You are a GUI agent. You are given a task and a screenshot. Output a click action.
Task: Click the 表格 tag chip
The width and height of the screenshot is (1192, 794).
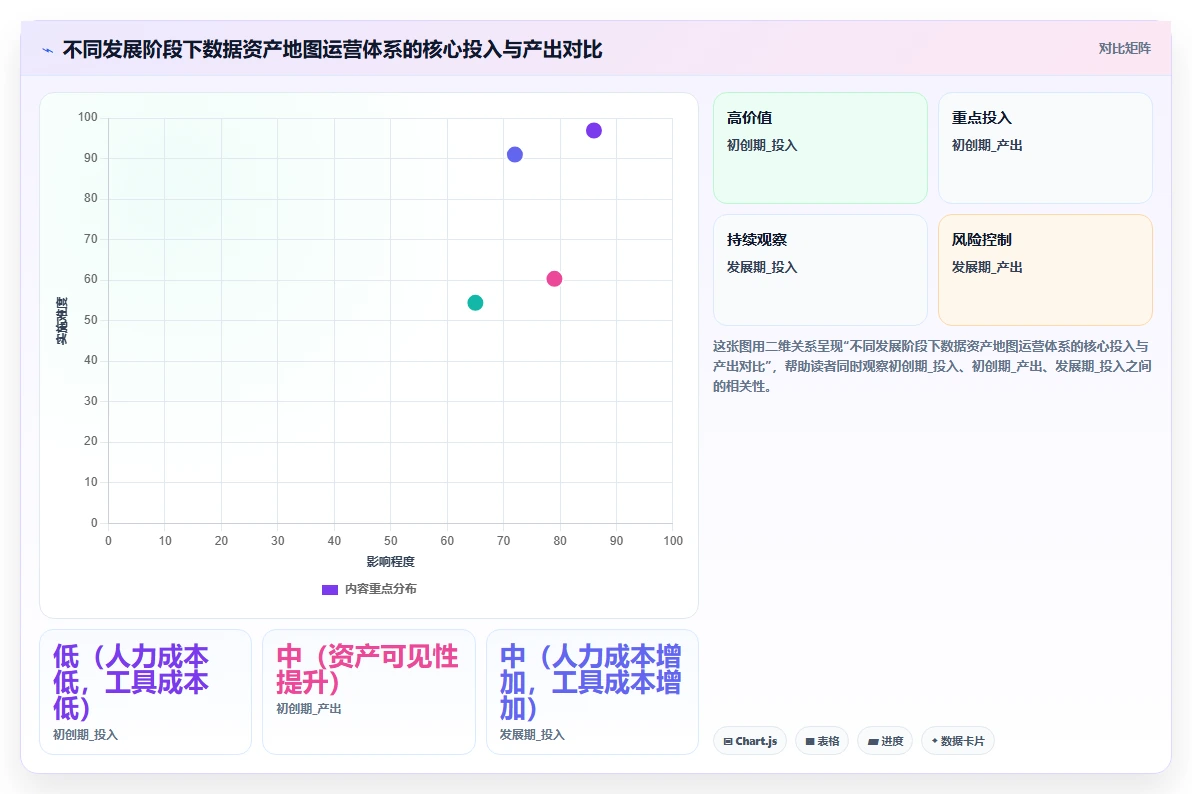pos(822,741)
